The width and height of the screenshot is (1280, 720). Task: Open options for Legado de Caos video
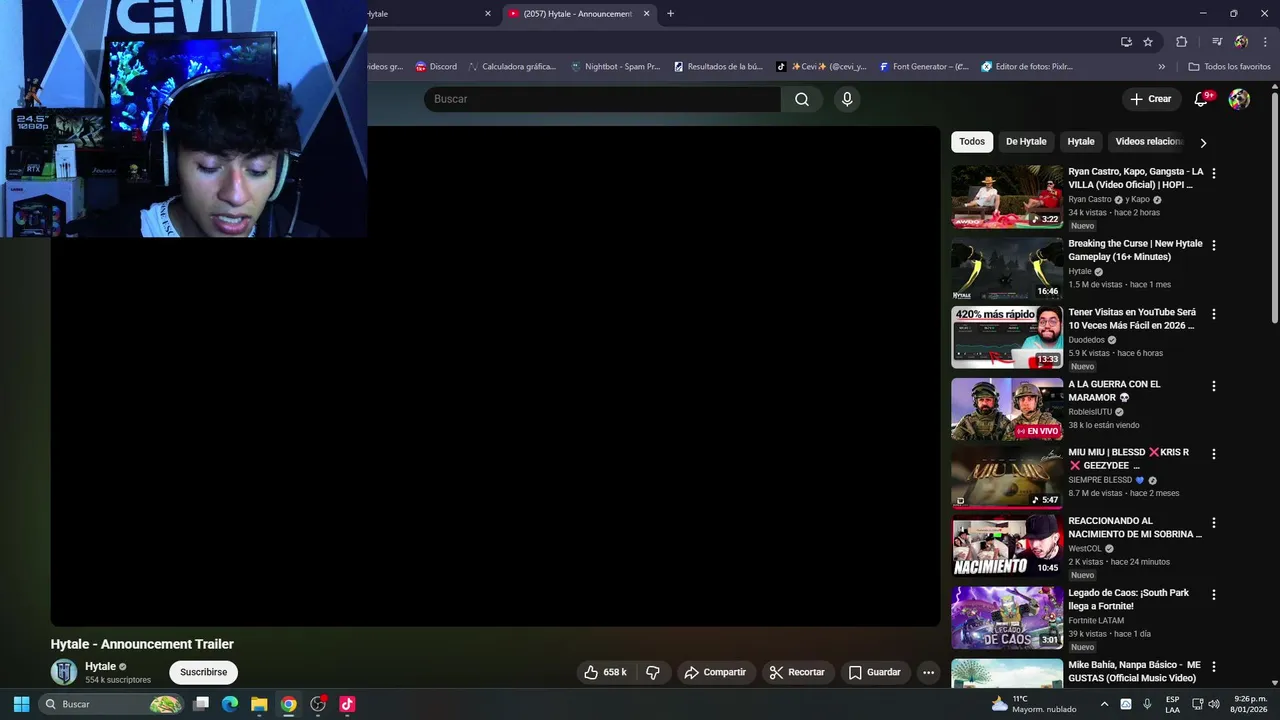pyautogui.click(x=1214, y=594)
